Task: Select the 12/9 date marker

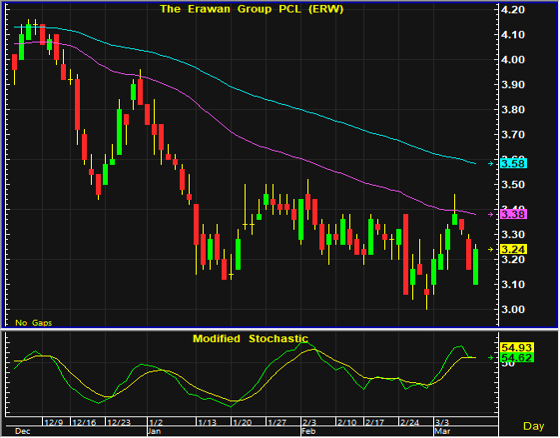Action: point(54,423)
